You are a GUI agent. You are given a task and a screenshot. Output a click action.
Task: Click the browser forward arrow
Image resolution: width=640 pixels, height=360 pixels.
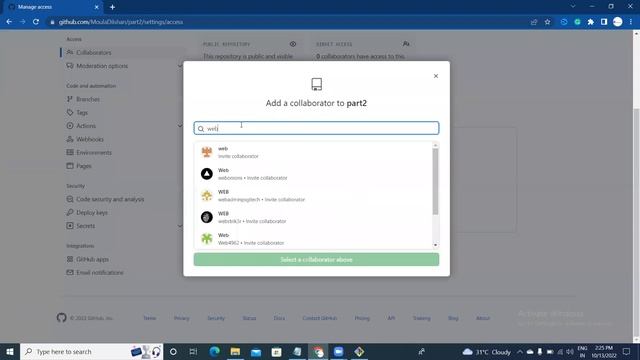(x=22, y=22)
